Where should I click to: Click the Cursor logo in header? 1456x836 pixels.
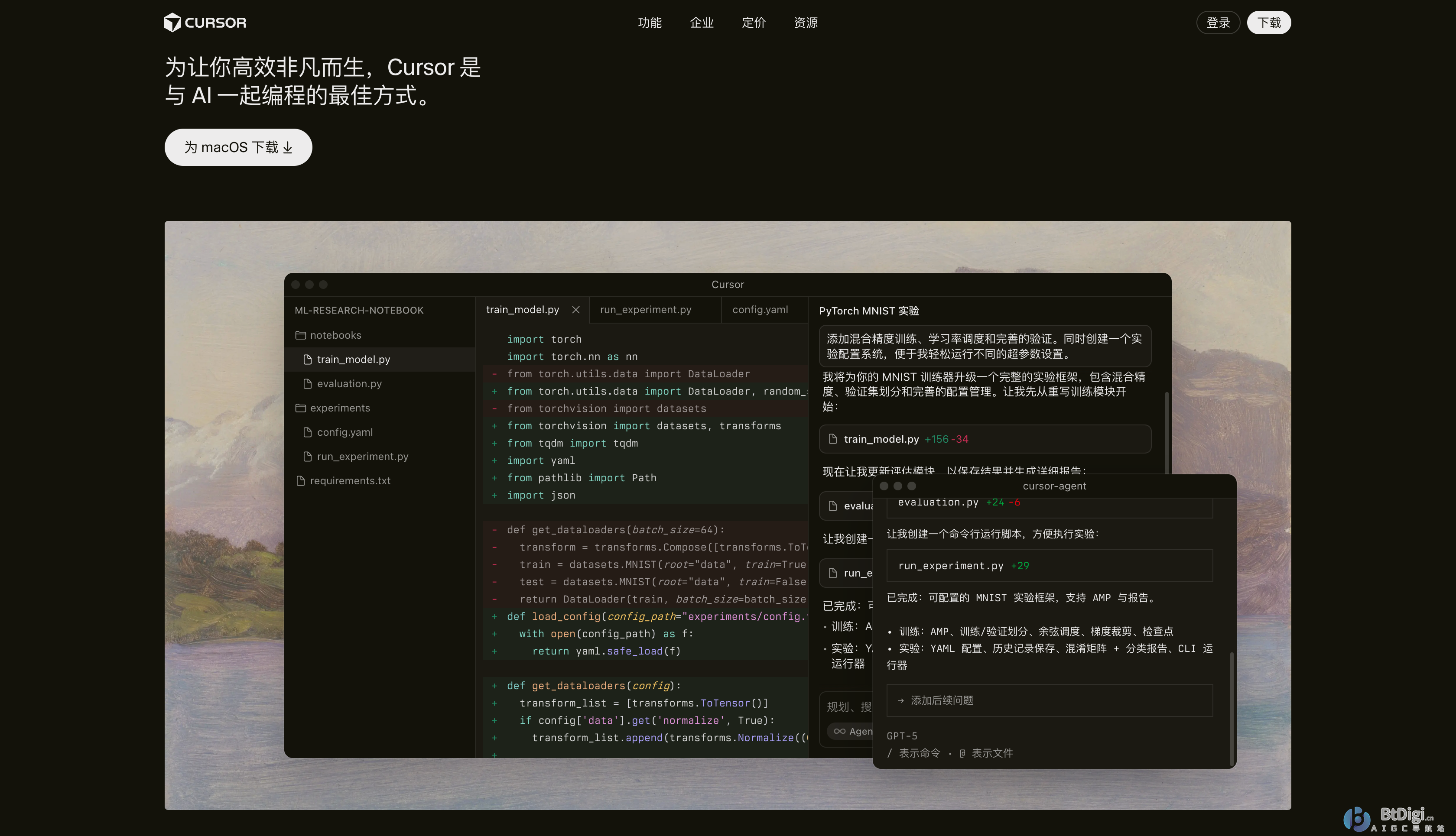pyautogui.click(x=205, y=23)
